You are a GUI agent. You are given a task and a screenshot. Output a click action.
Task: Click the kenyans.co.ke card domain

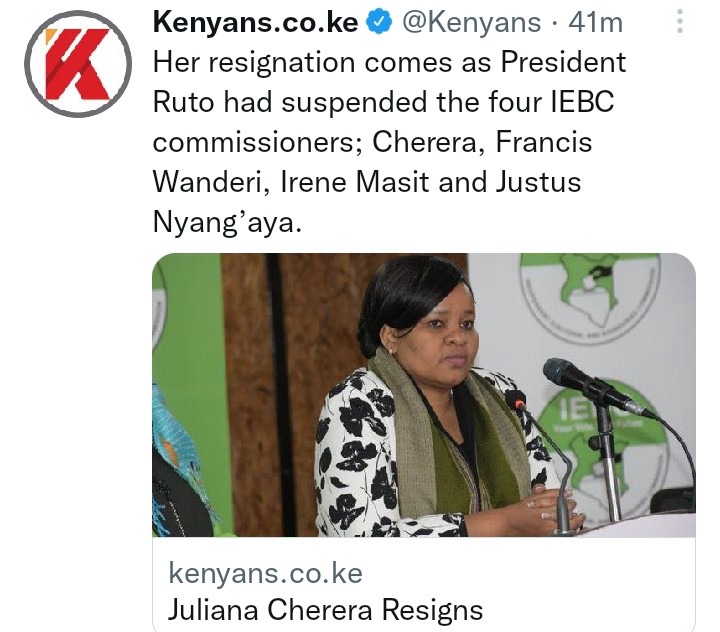[265, 573]
